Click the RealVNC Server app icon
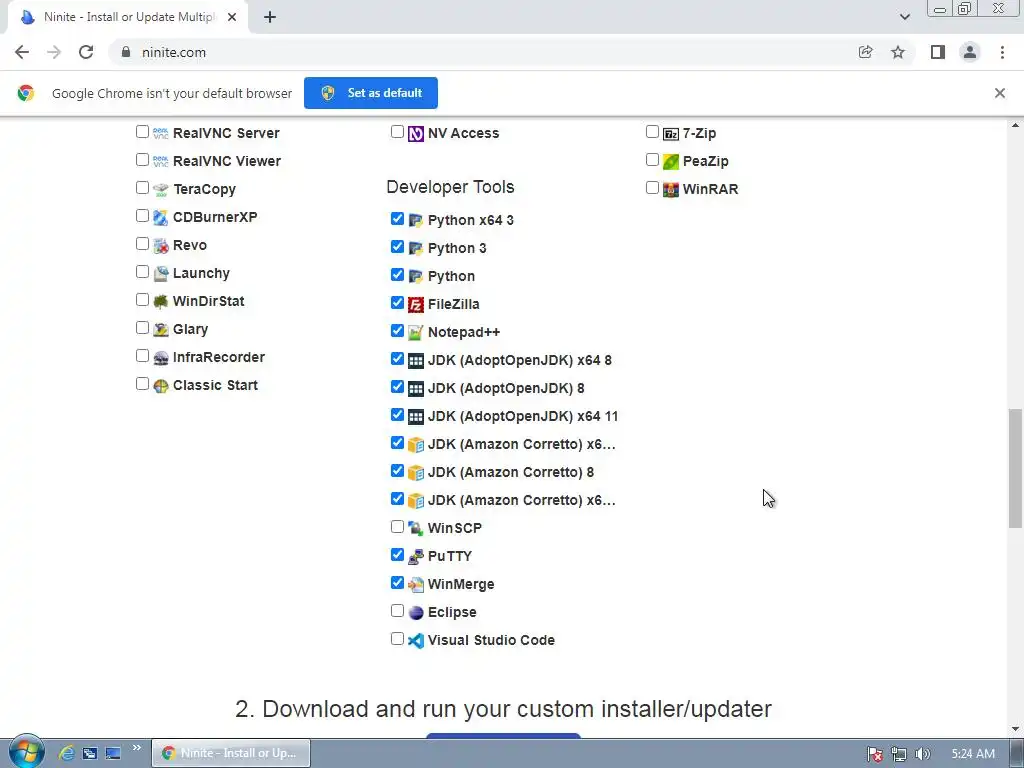Screen dimensions: 1024x768 (161, 133)
